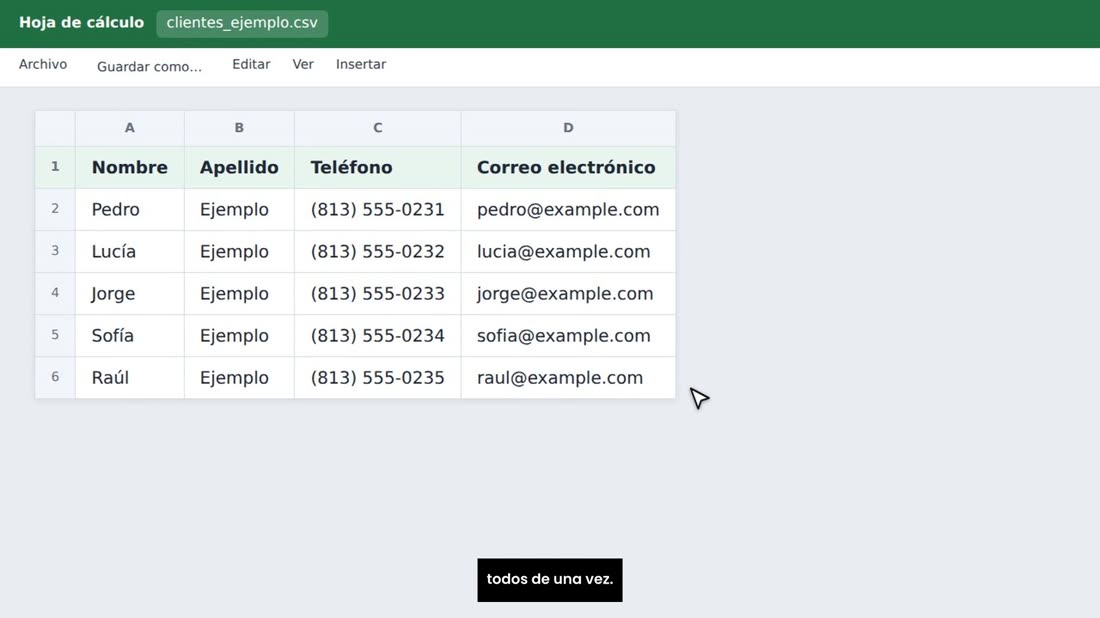The height and width of the screenshot is (618, 1100).
Task: Select cell containing Jorge
Action: pos(130,293)
